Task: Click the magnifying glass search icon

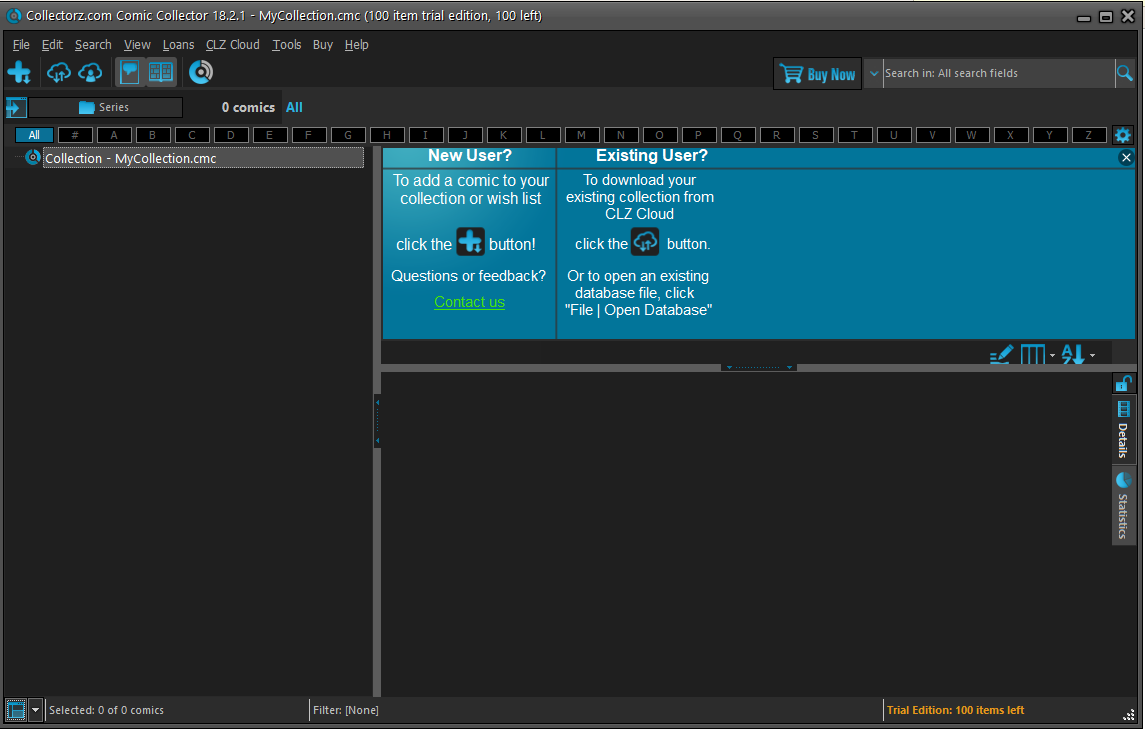Action: point(1125,73)
